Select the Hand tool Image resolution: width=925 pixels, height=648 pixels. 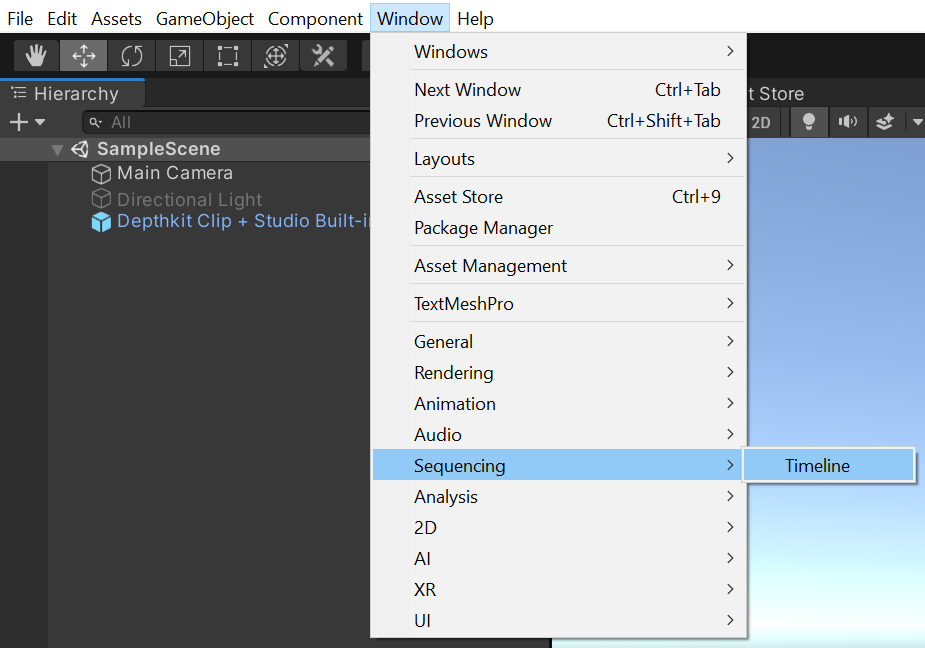pyautogui.click(x=36, y=56)
